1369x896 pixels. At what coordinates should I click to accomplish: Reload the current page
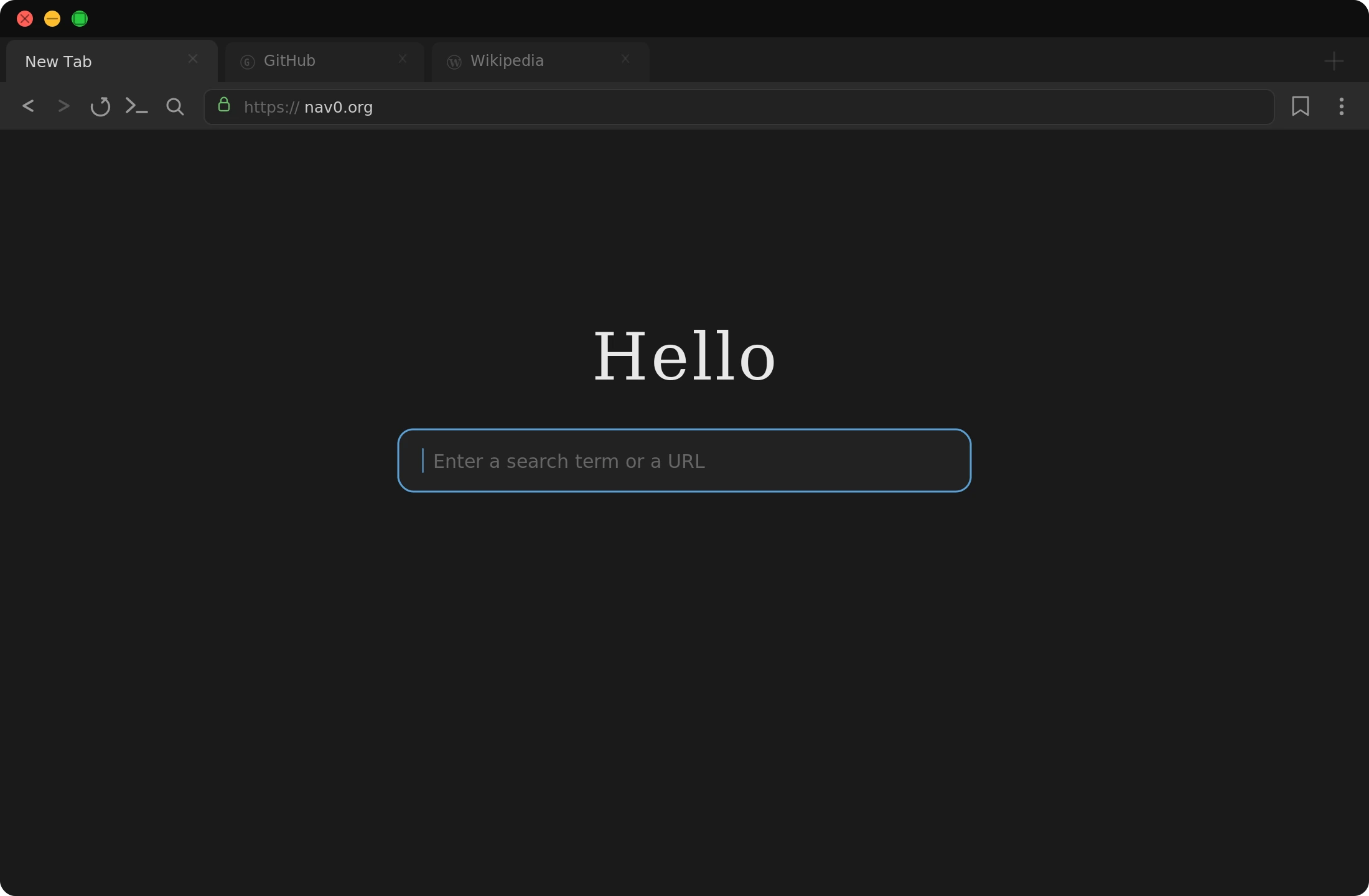[x=100, y=107]
